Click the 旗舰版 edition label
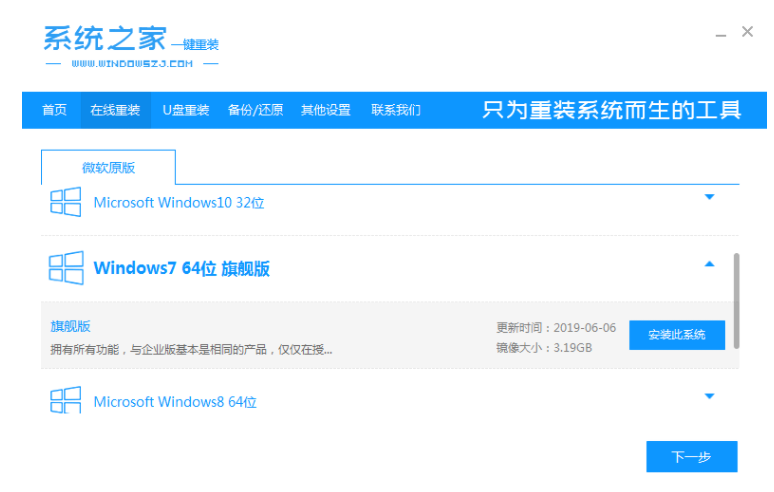 71,326
